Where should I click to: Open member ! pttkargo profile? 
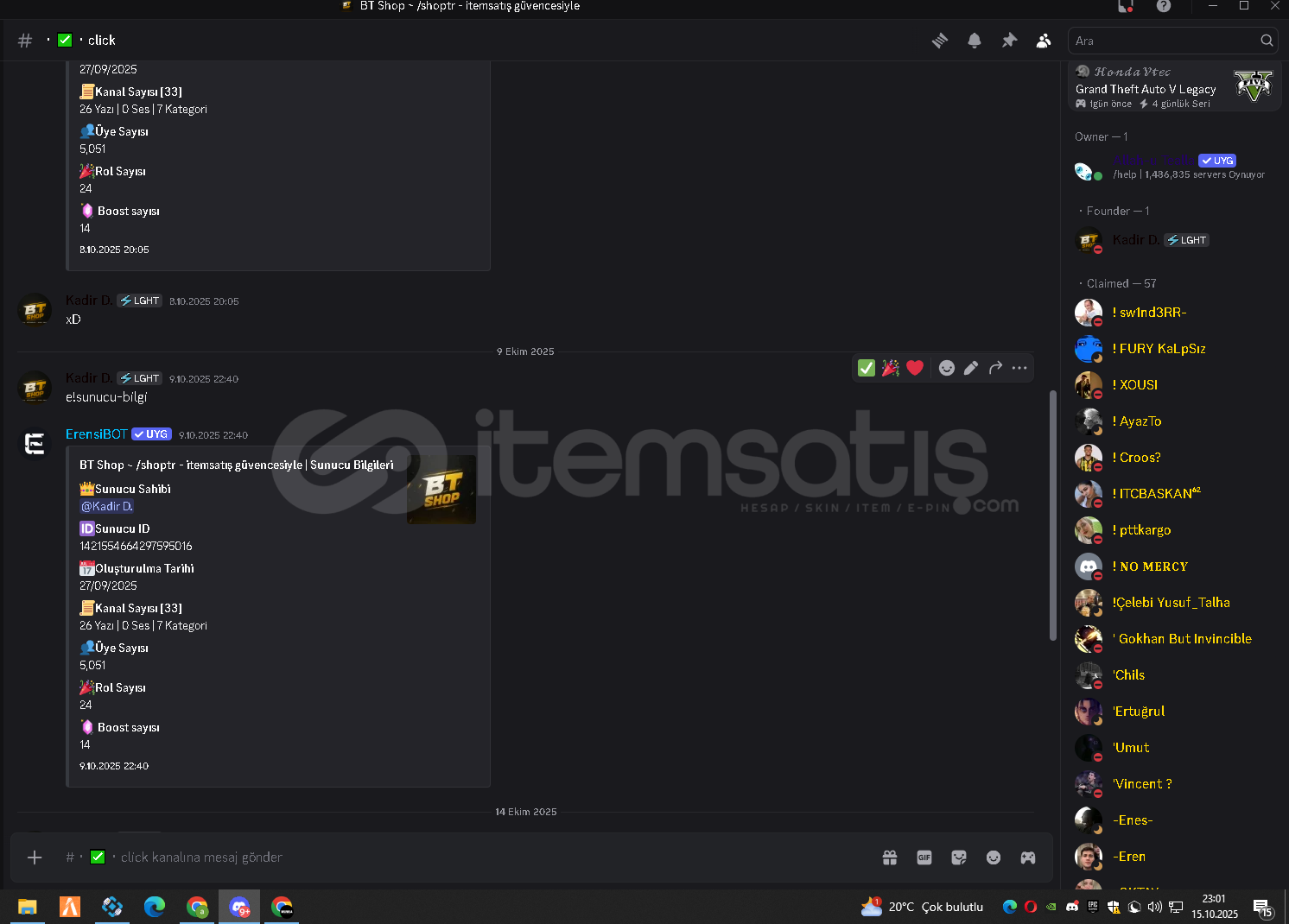coord(1172,530)
